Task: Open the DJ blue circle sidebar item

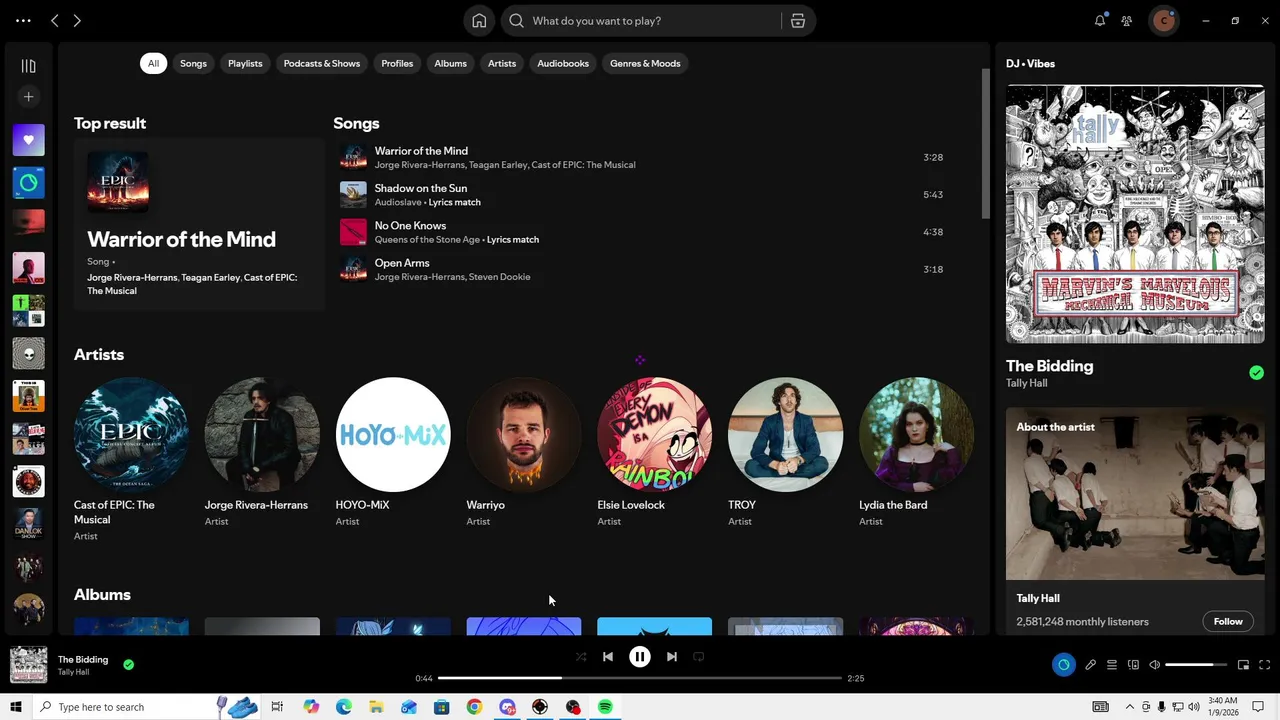Action: [x=28, y=183]
